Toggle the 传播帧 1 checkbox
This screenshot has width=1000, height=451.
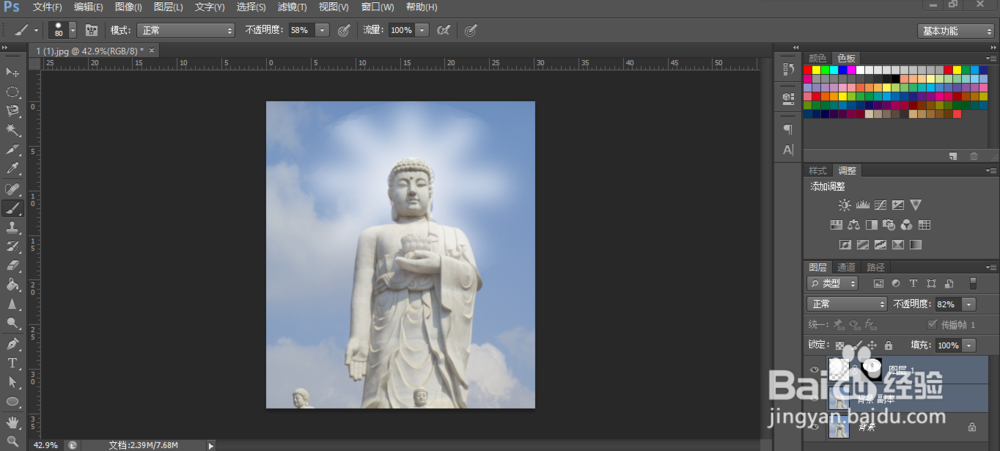tap(932, 325)
